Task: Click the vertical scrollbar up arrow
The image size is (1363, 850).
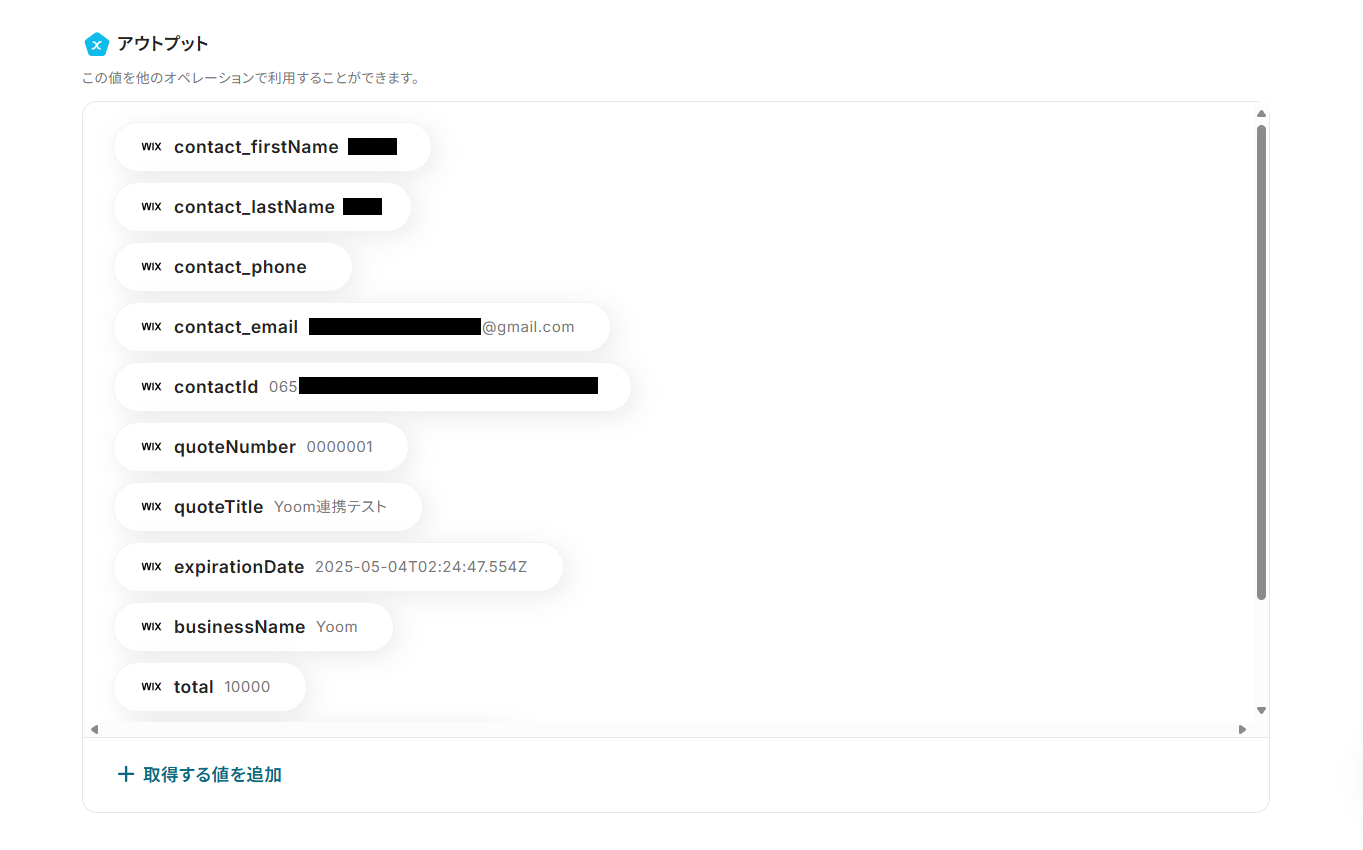Action: click(x=1261, y=113)
